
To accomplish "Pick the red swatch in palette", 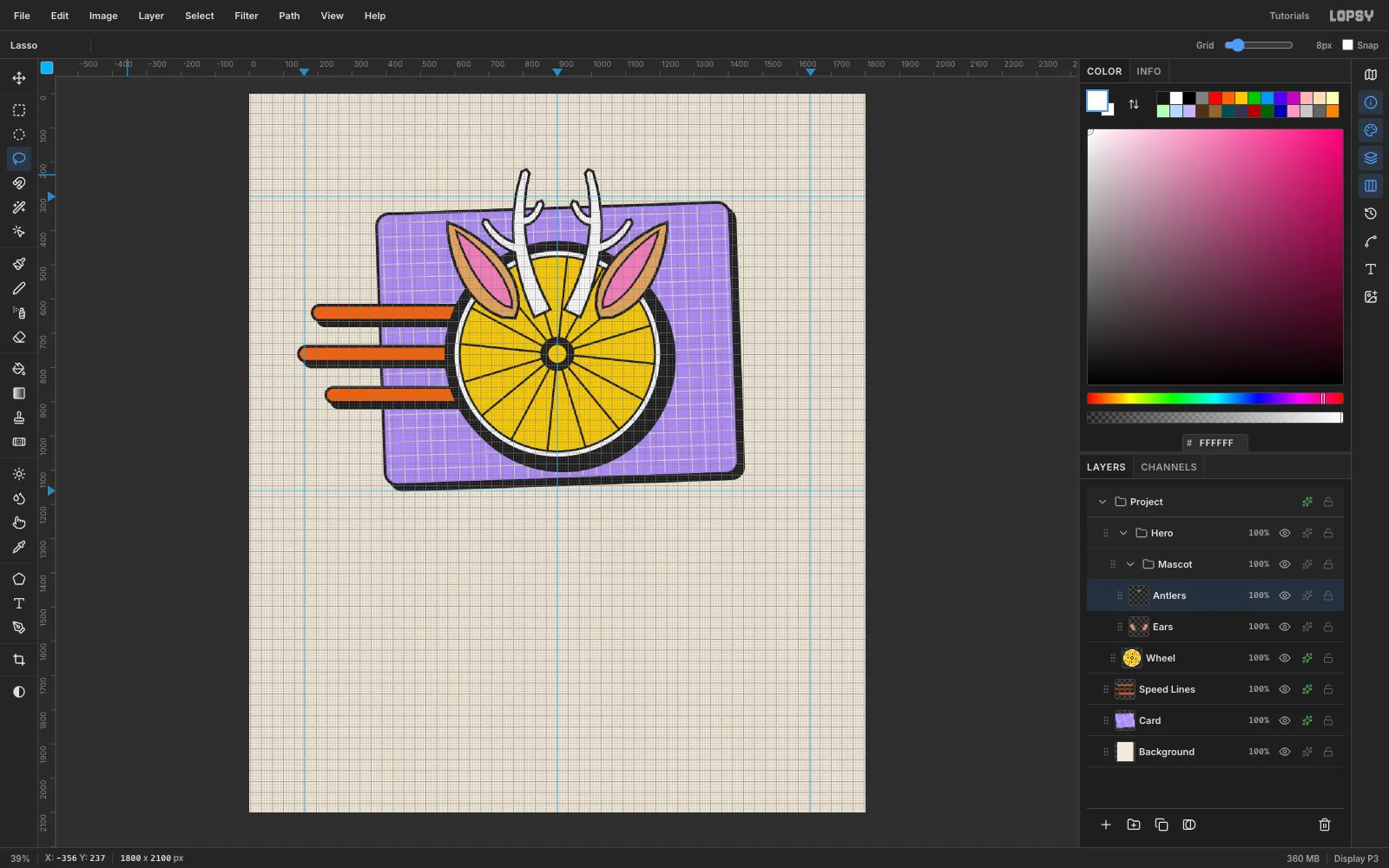I will pos(1215,98).
